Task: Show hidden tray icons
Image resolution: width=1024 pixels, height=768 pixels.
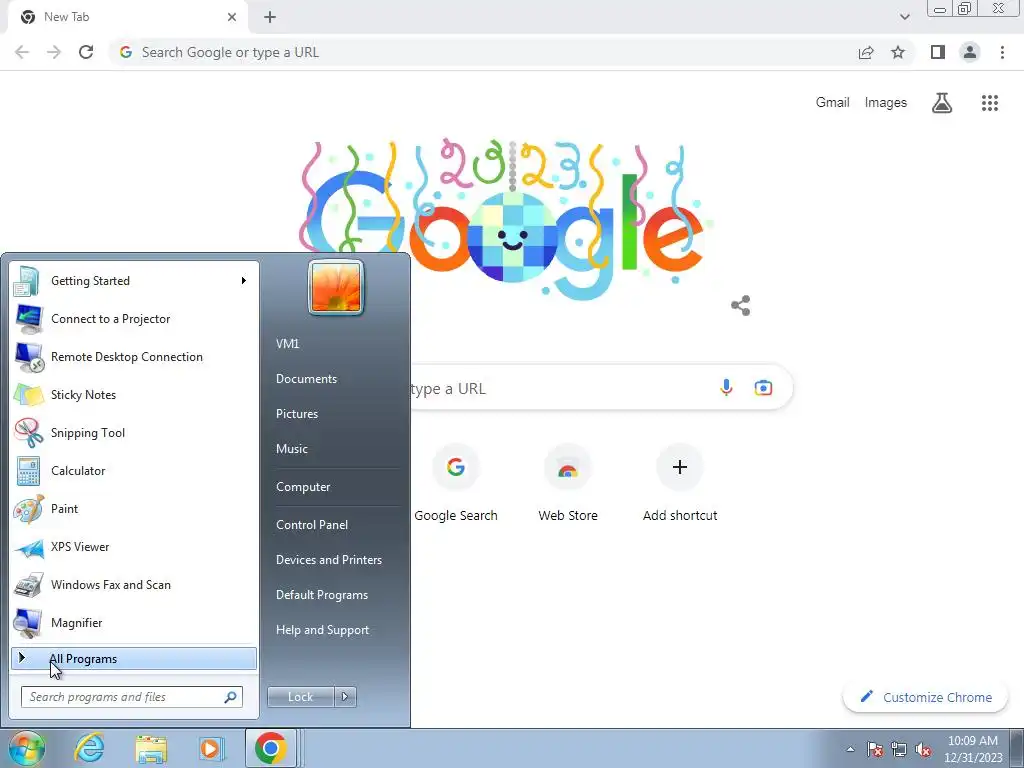Action: (x=850, y=749)
